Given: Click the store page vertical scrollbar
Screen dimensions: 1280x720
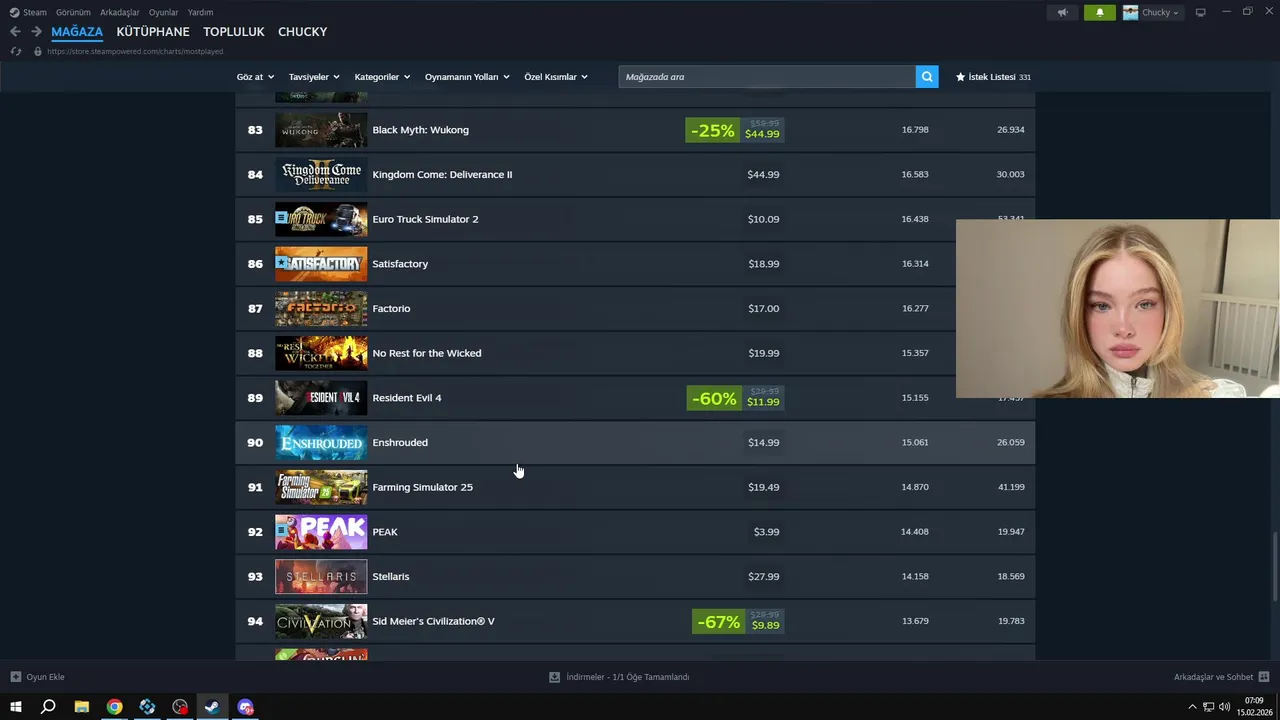Looking at the screenshot, I should [1275, 567].
